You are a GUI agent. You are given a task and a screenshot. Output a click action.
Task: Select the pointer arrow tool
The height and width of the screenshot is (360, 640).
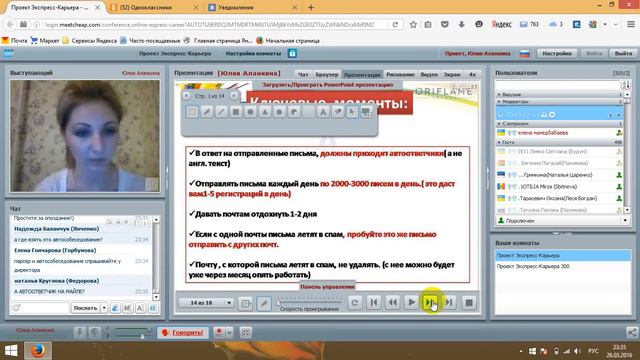pos(352,111)
